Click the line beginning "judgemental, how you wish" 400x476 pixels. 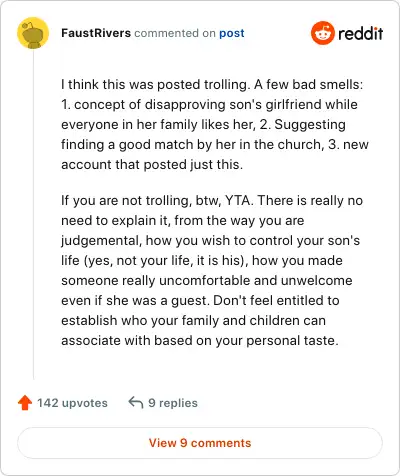(x=211, y=241)
